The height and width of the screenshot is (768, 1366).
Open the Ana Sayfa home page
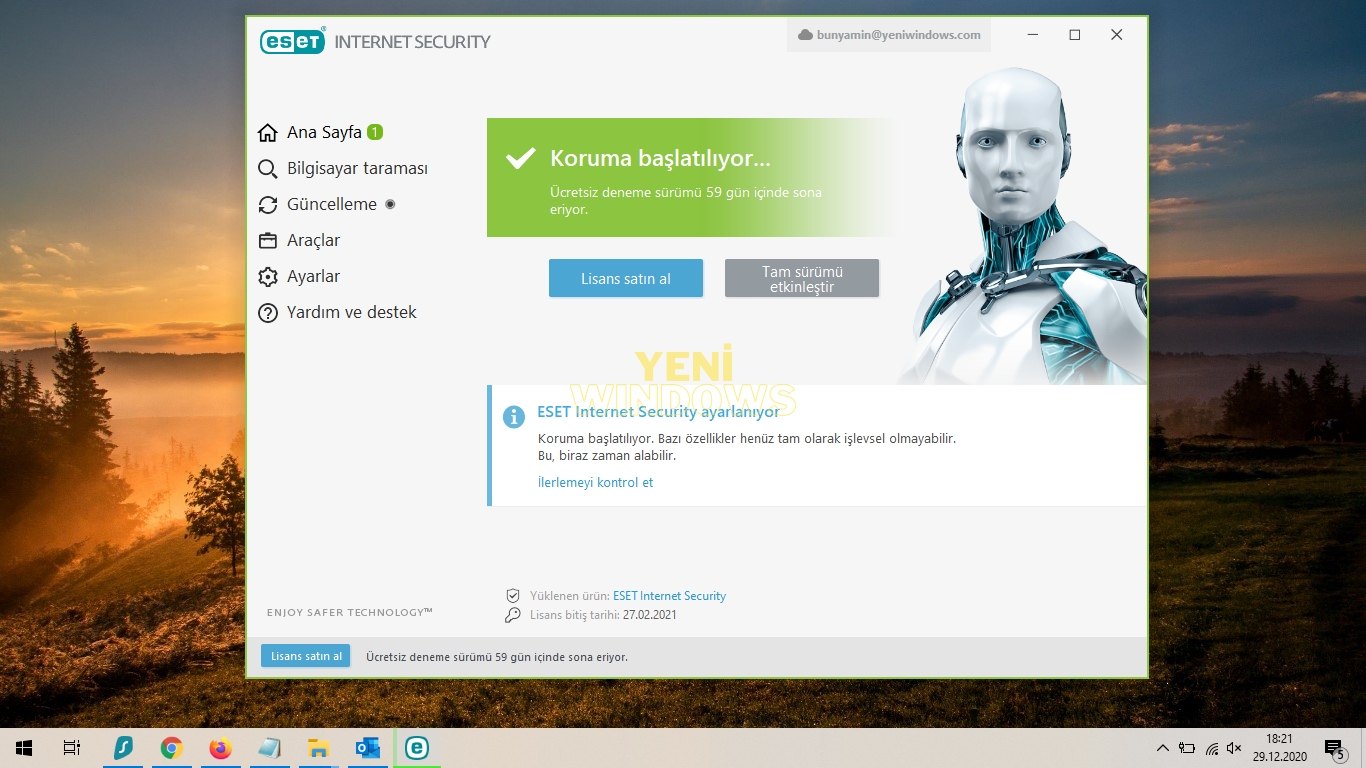pyautogui.click(x=324, y=132)
